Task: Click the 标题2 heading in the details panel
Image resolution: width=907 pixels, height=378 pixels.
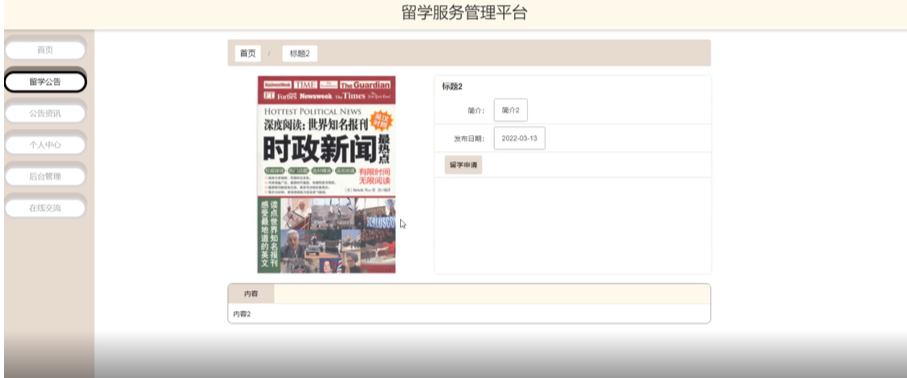Action: [452, 87]
